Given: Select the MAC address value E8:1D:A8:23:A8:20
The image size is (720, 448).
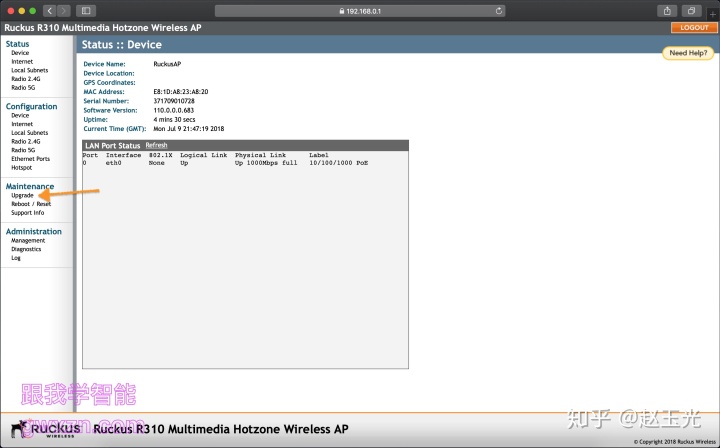Looking at the screenshot, I should click(180, 92).
